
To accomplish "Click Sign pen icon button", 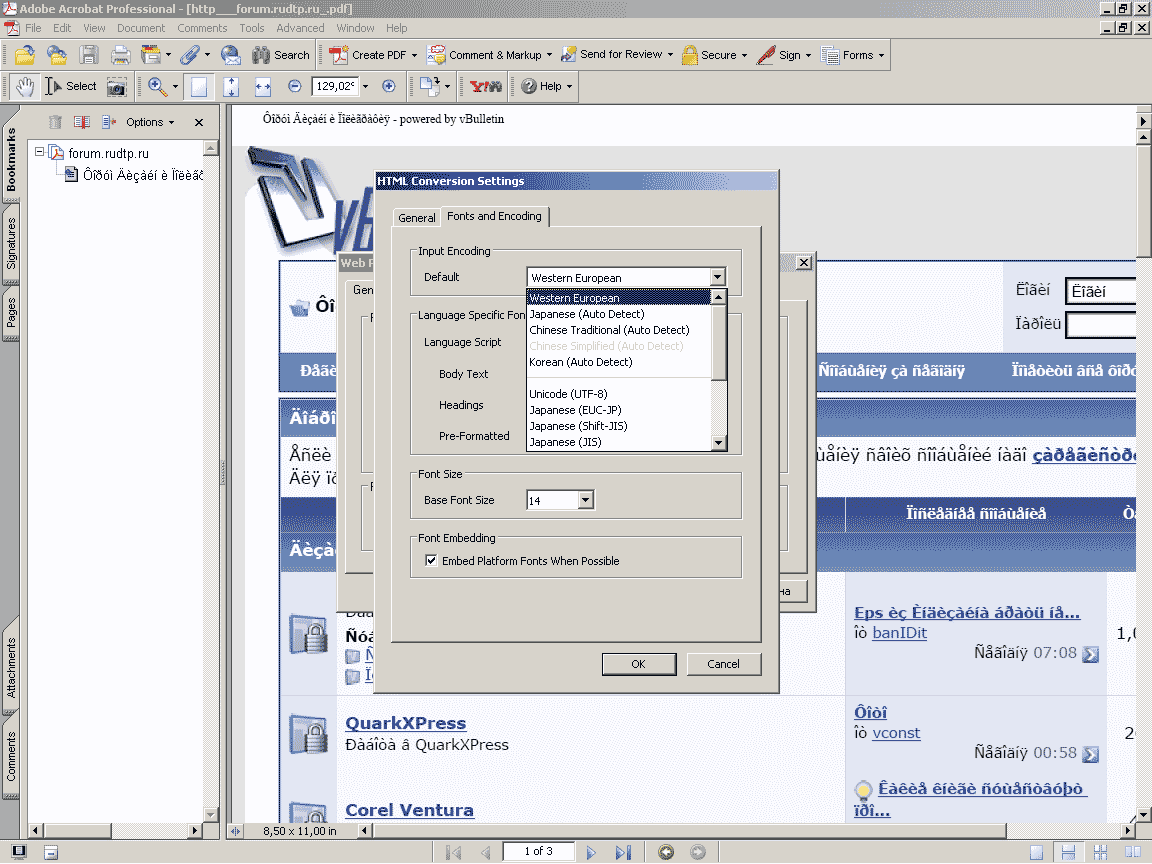I will [x=783, y=55].
